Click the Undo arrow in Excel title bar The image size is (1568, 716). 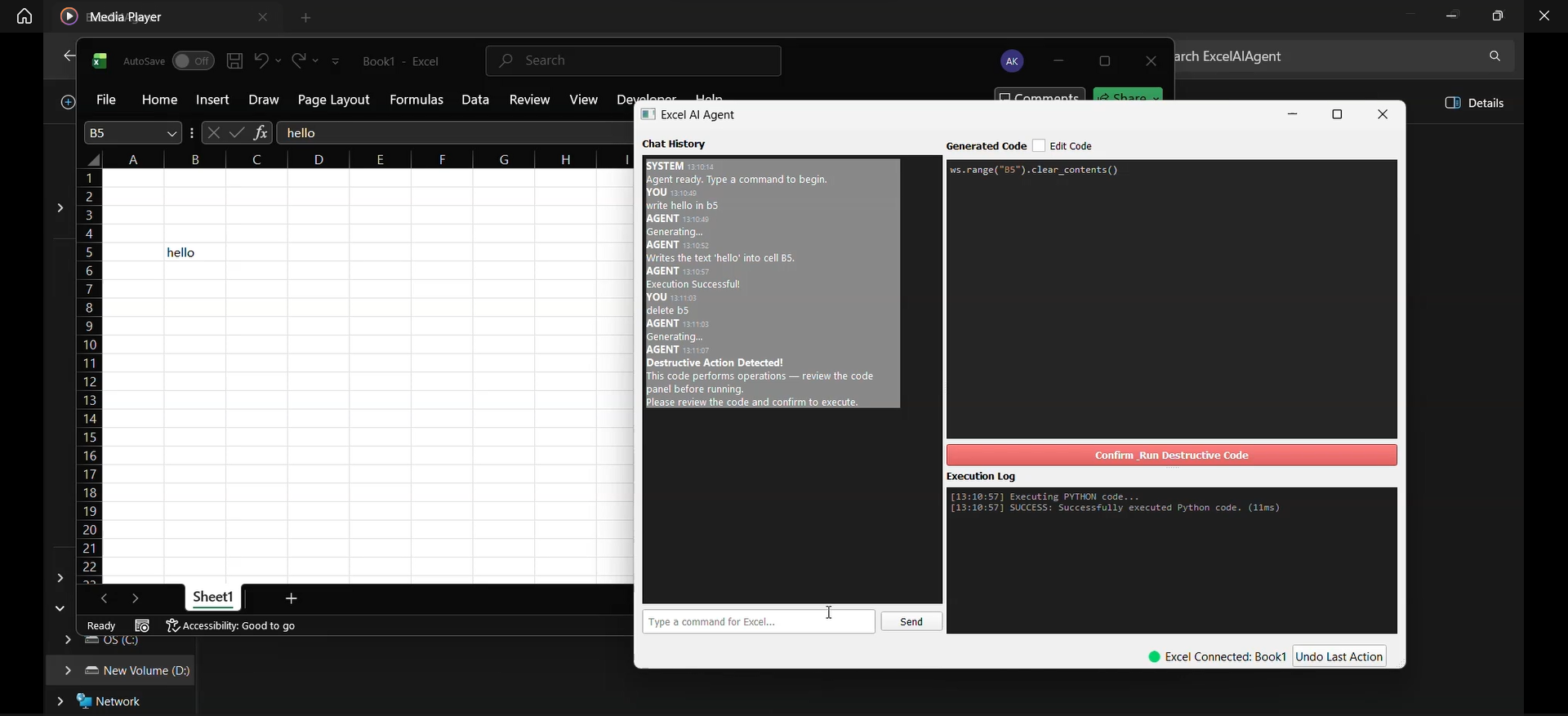[261, 60]
